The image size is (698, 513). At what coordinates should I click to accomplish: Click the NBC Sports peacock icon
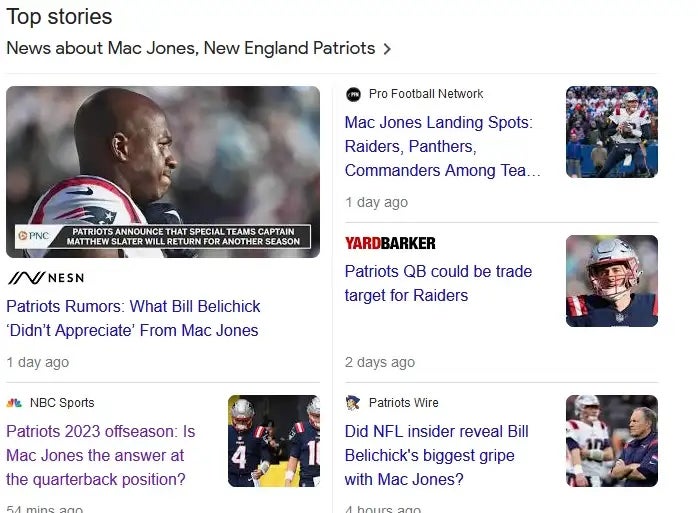click(15, 403)
